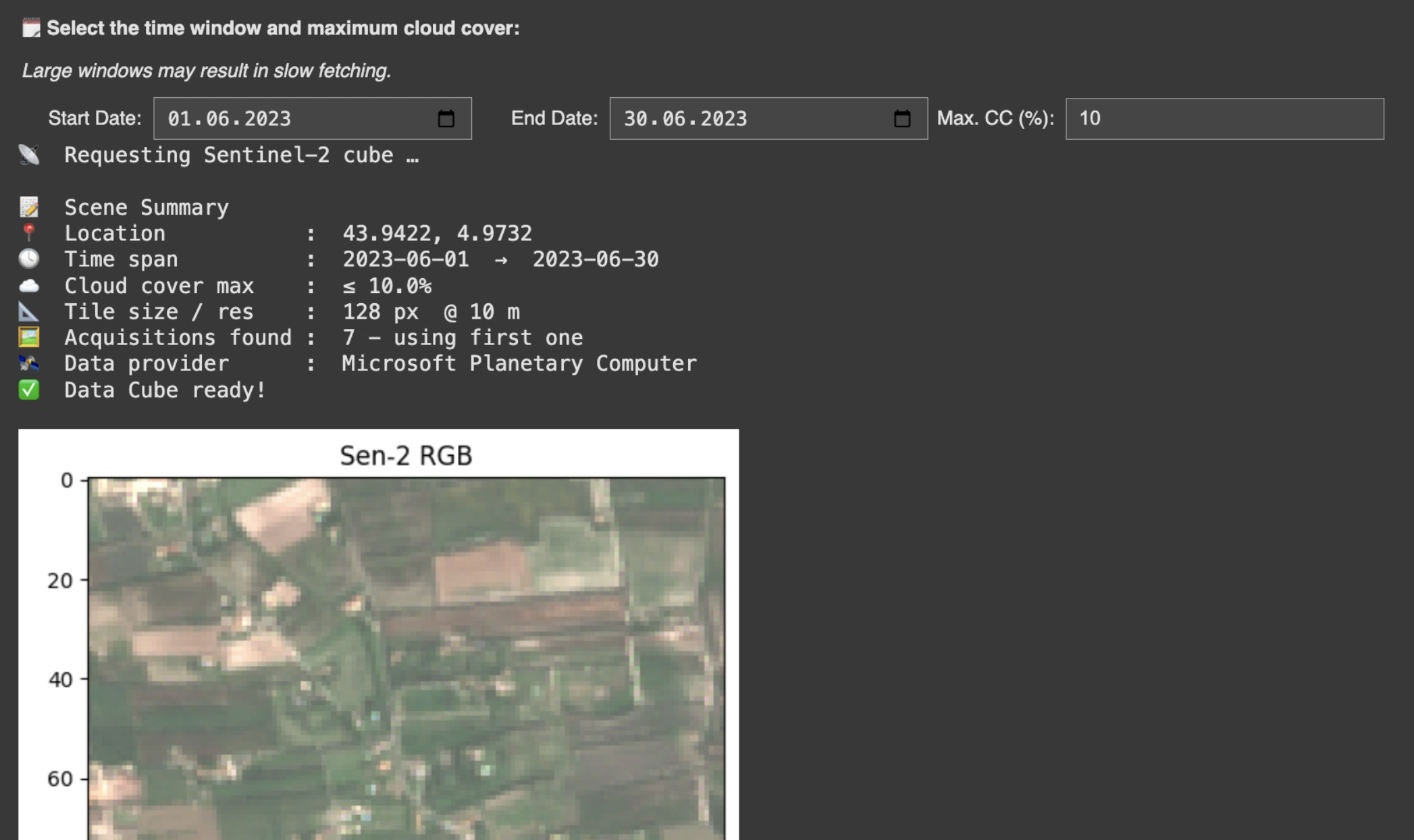1414x840 pixels.
Task: Click the green checkmark beside Data Cube ready
Action: coord(29,390)
